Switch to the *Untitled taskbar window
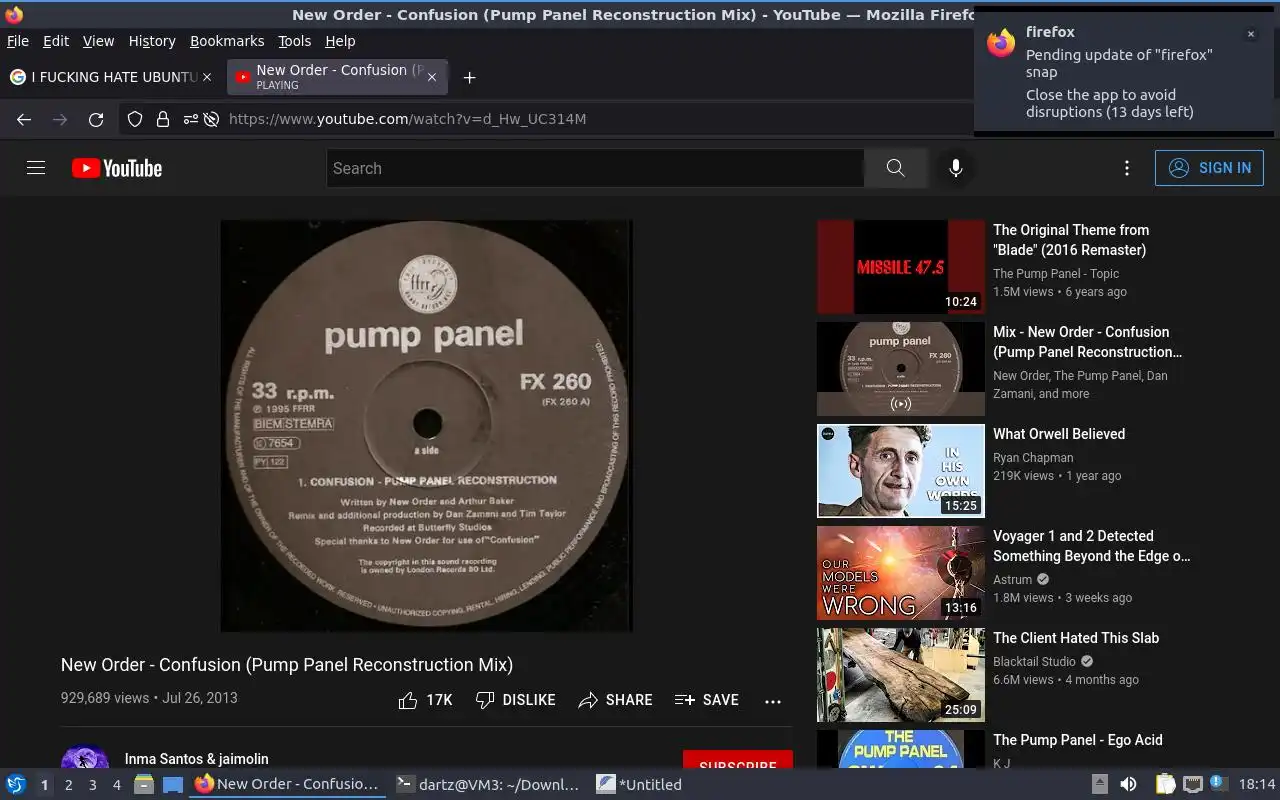The image size is (1280, 800). (640, 784)
